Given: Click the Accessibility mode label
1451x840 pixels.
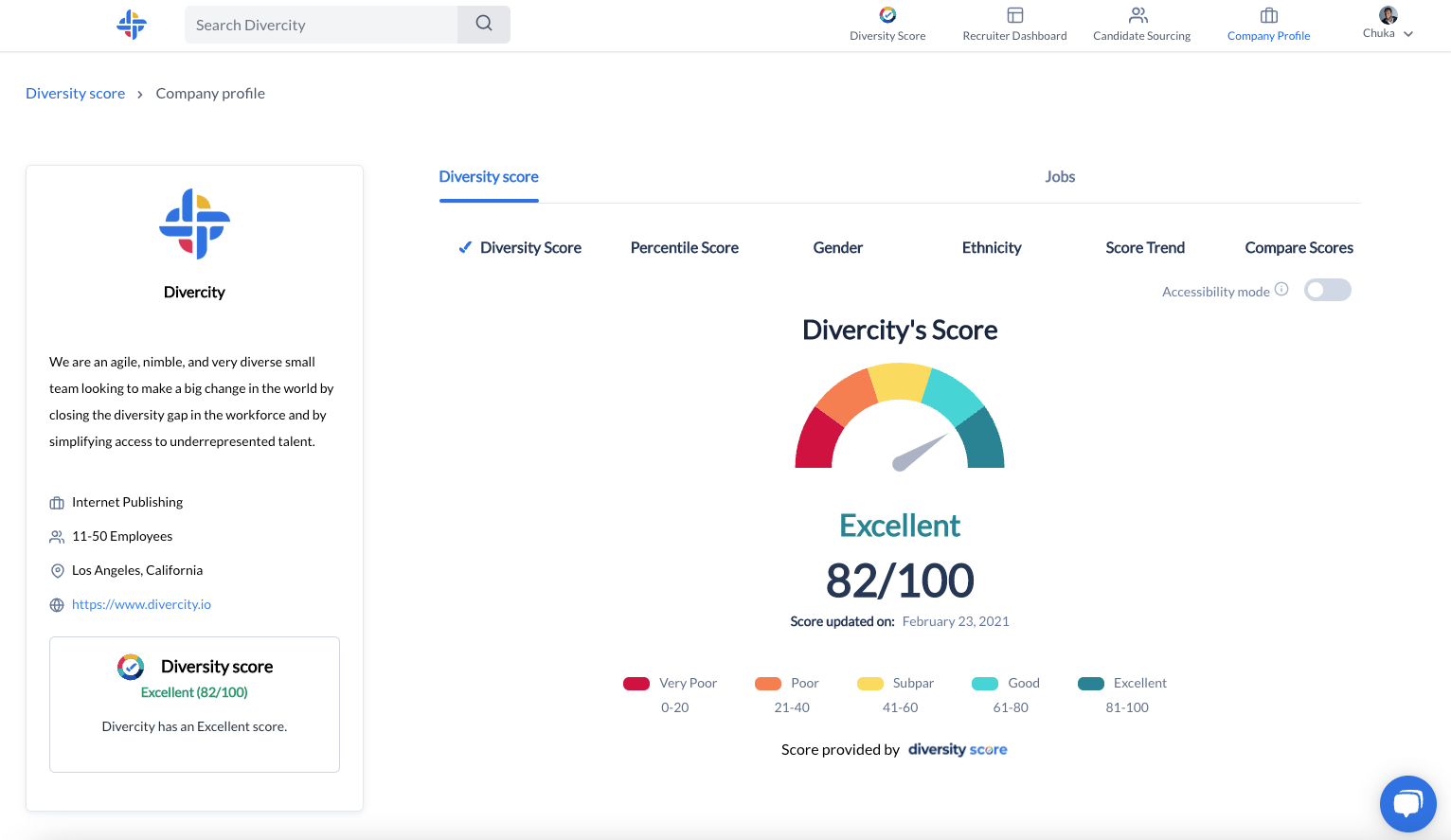Looking at the screenshot, I should pos(1216,292).
